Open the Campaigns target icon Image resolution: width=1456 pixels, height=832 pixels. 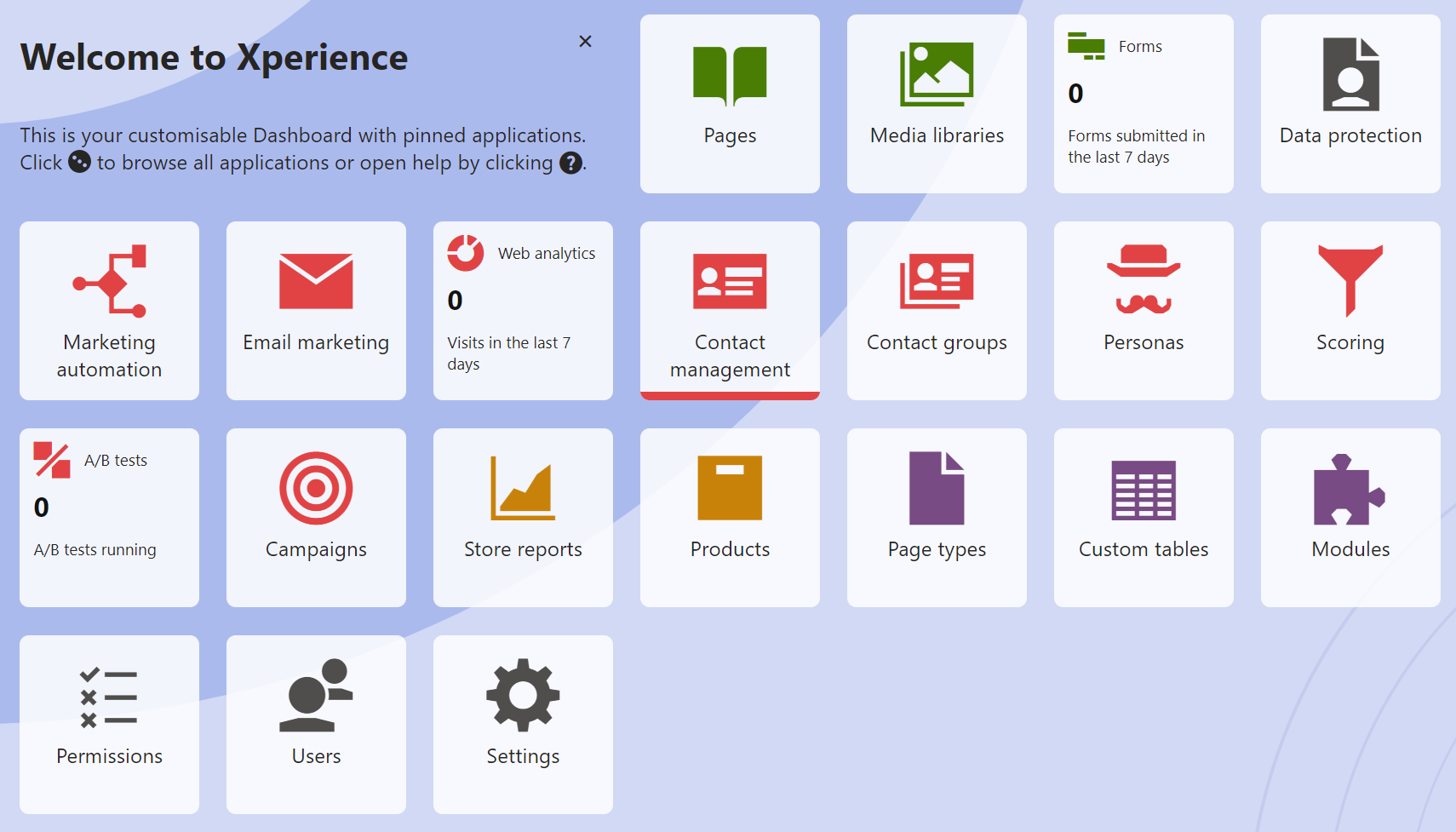(x=316, y=488)
